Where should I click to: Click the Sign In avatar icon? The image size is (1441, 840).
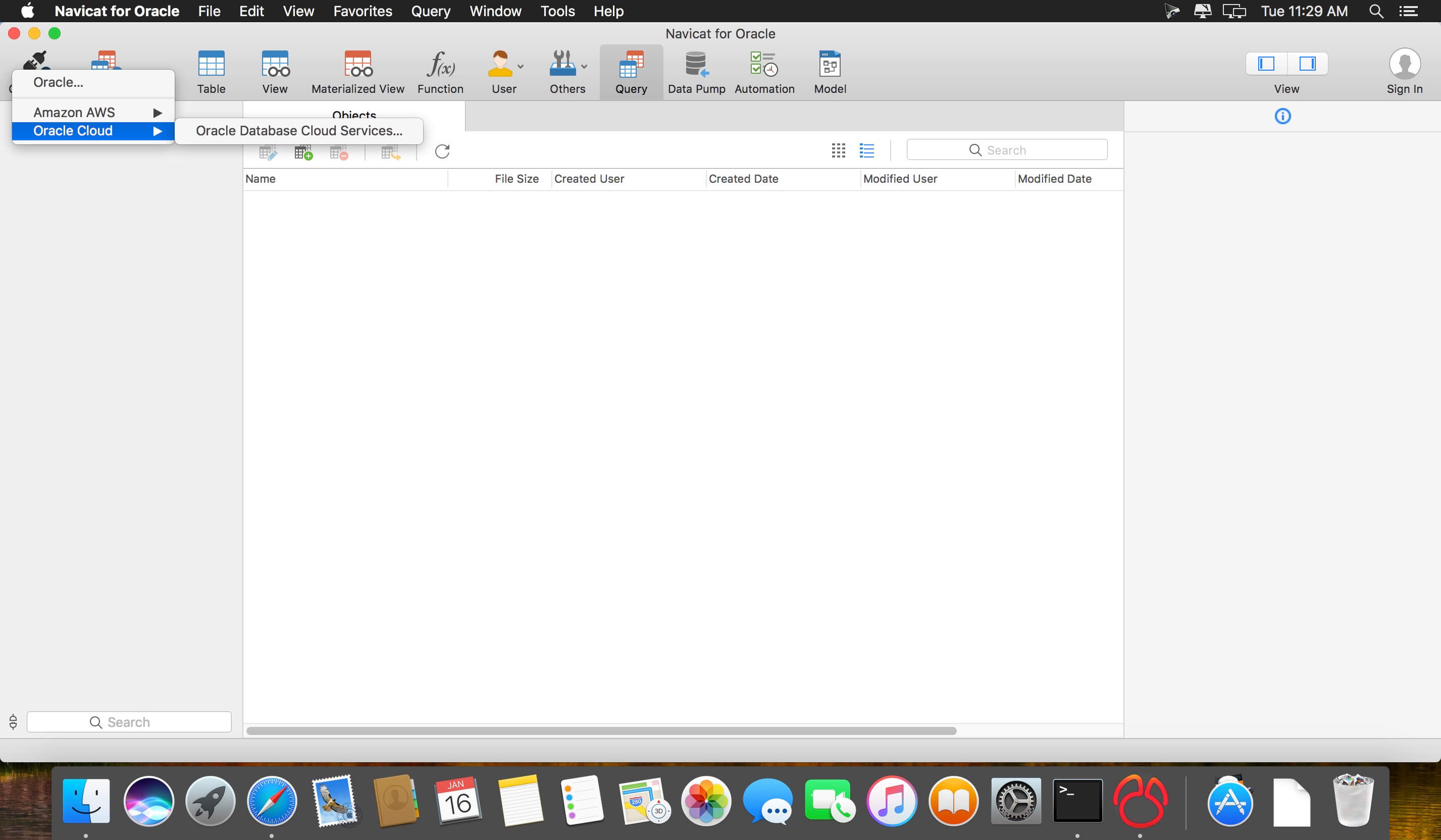tap(1405, 64)
